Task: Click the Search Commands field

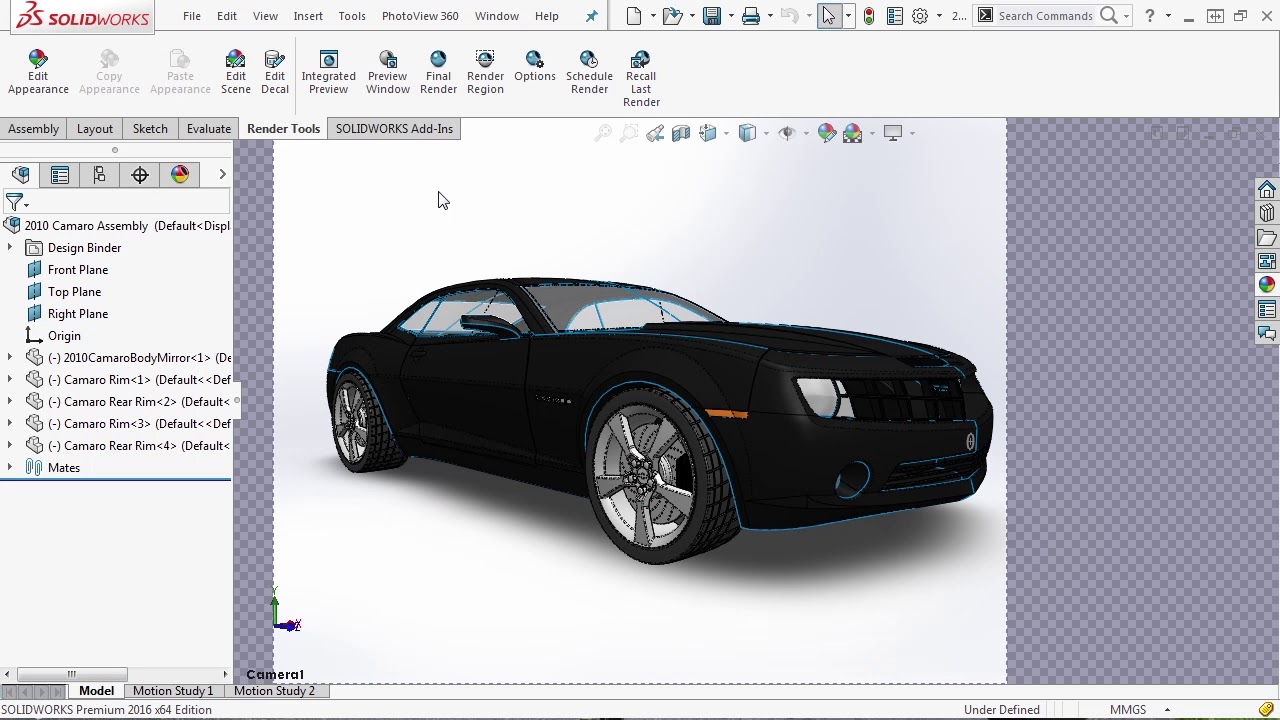Action: coord(1045,16)
